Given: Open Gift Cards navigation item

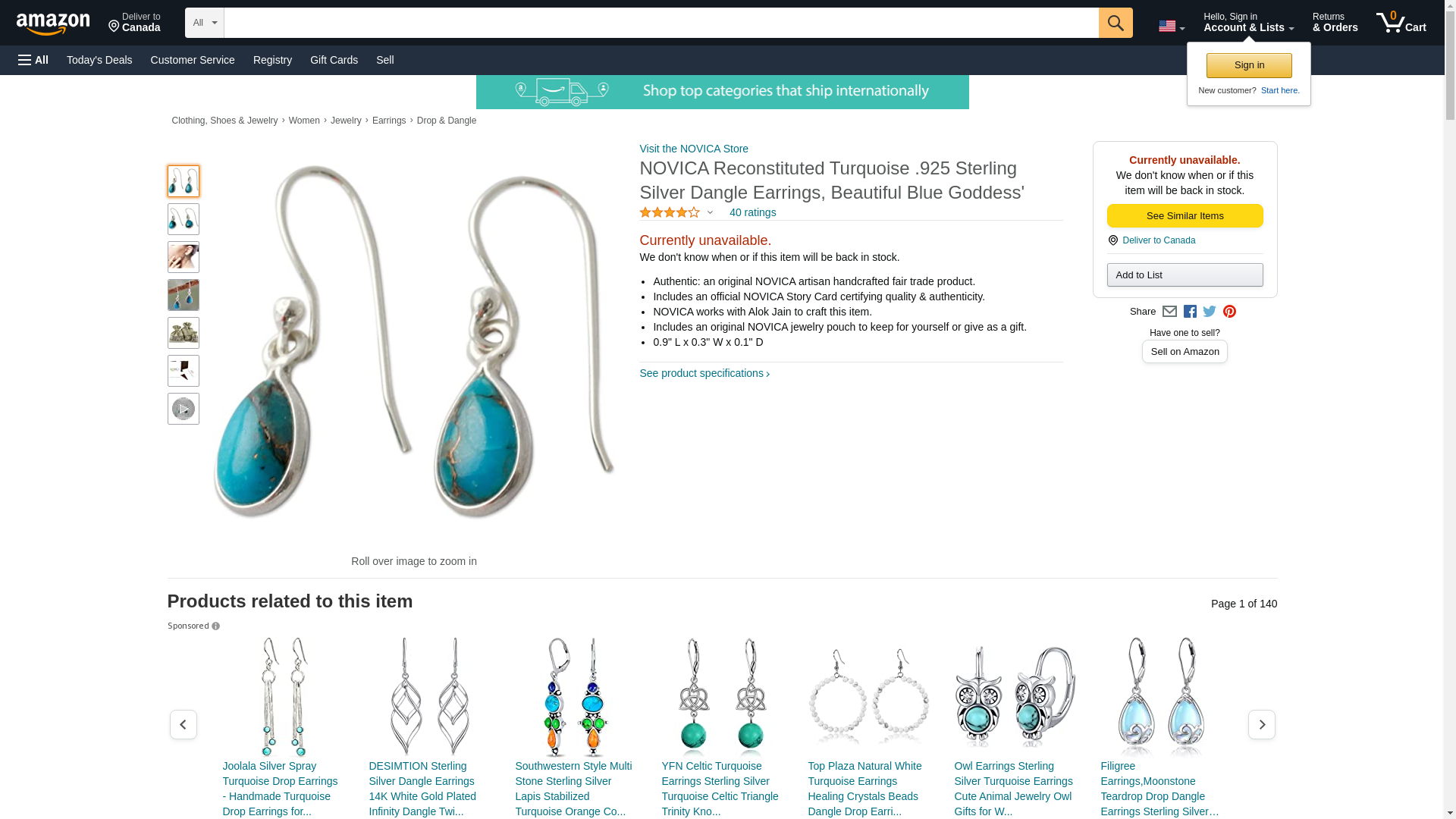Looking at the screenshot, I should tap(334, 60).
